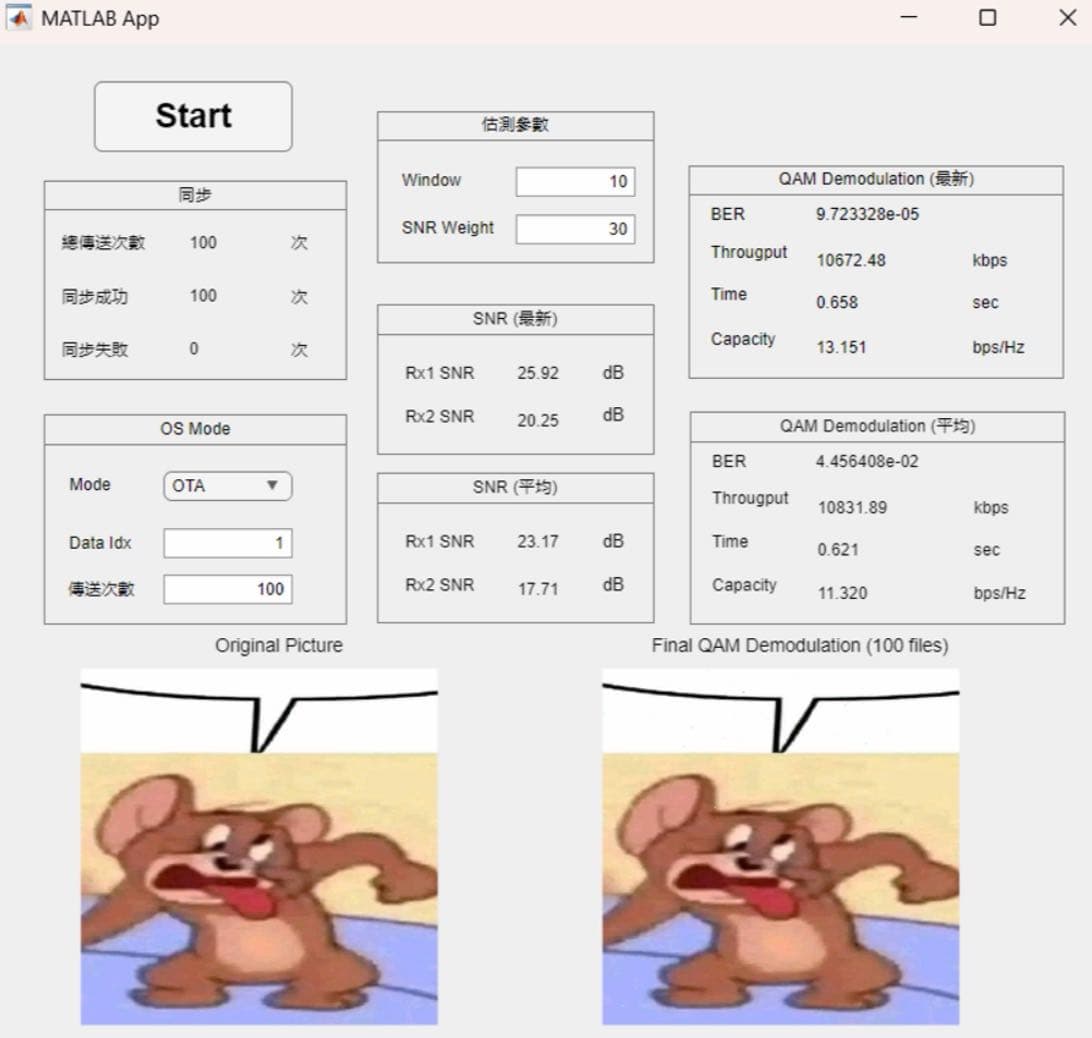
Task: Click the 同步失敗 count value 0
Action: [194, 348]
